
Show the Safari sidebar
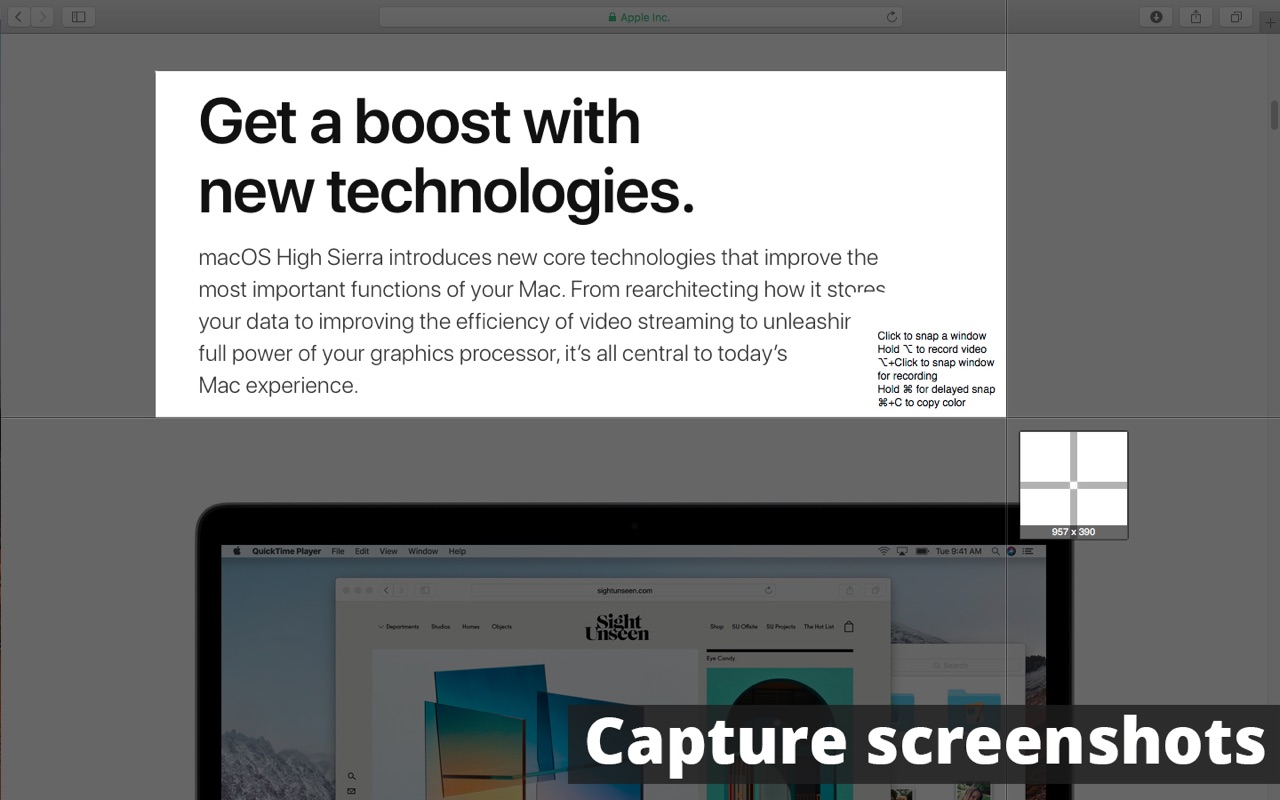[79, 17]
